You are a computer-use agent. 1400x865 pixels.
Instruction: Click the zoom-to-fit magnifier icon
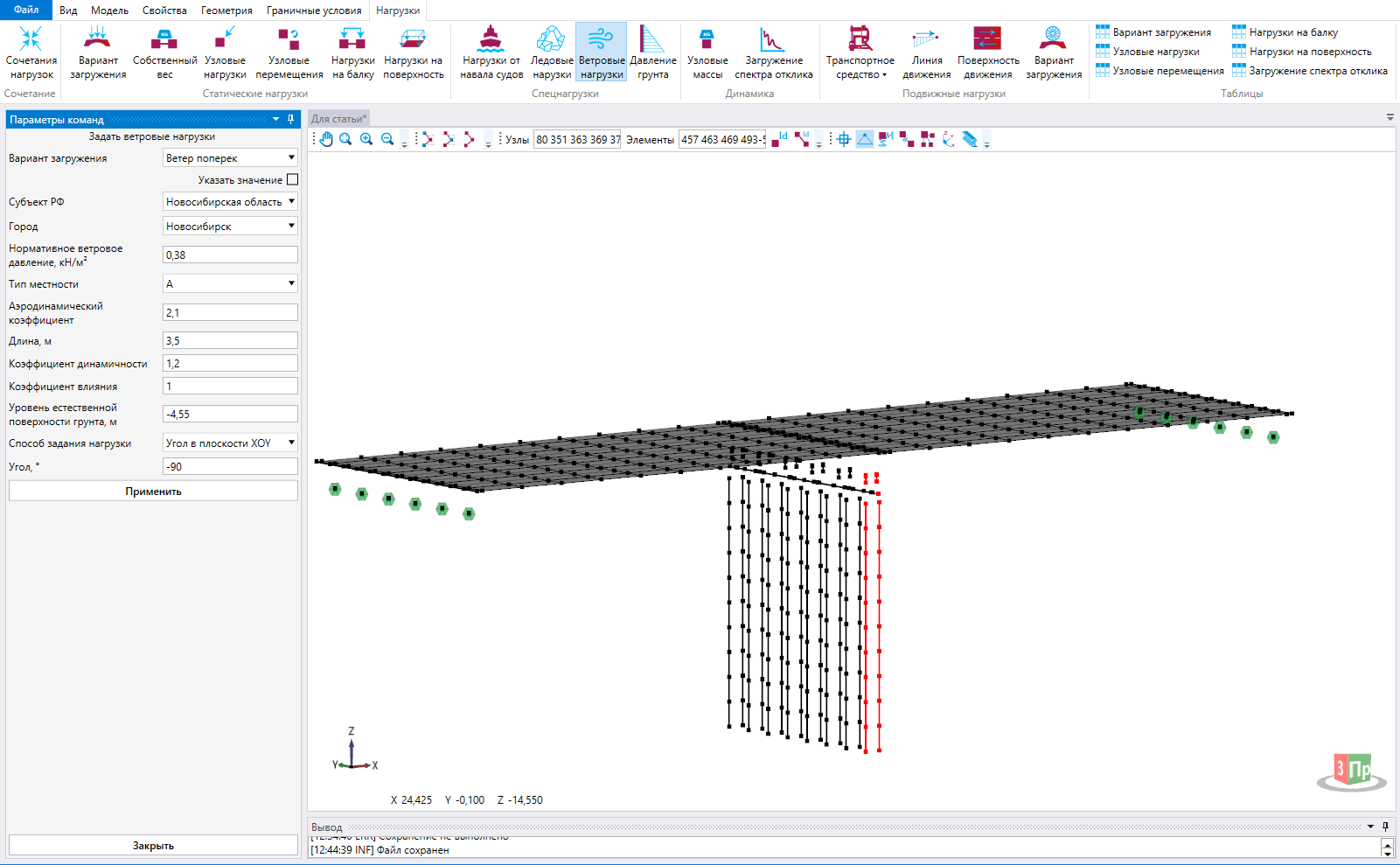pyautogui.click(x=345, y=139)
